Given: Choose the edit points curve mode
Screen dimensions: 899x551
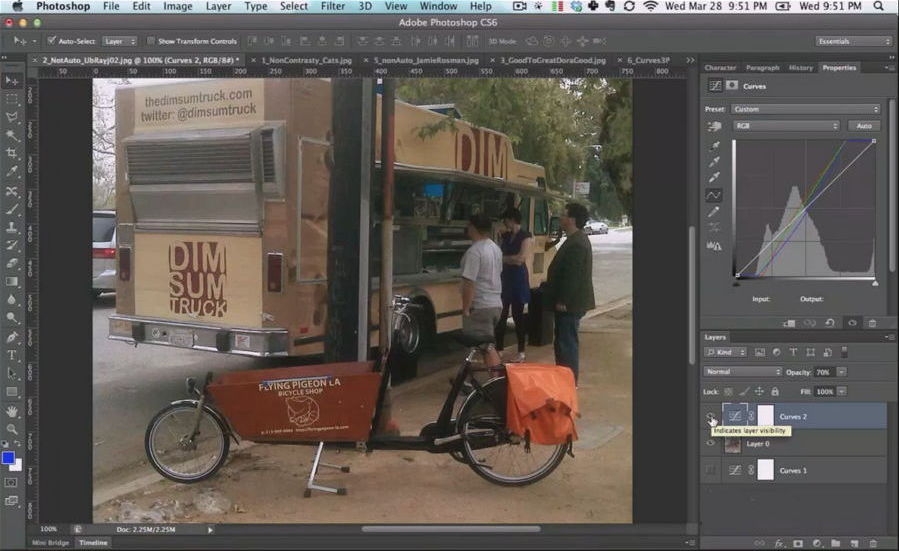Looking at the screenshot, I should 714,195.
